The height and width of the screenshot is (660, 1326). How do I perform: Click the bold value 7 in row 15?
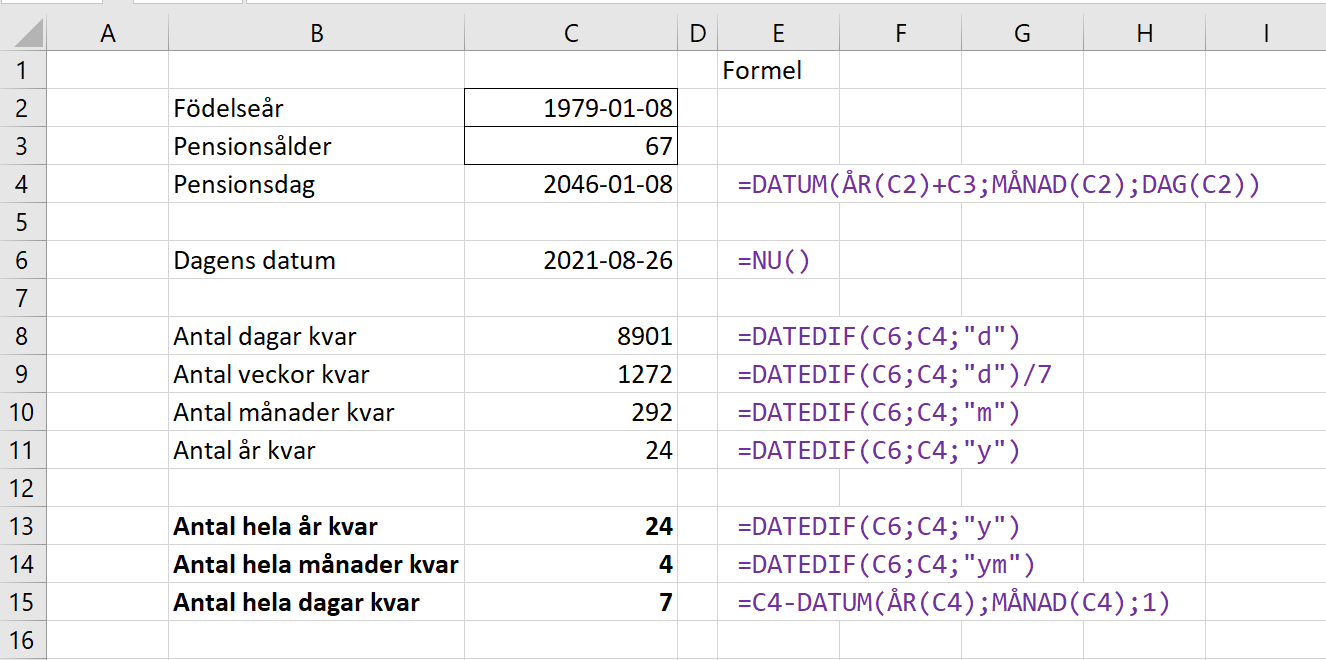click(x=571, y=603)
